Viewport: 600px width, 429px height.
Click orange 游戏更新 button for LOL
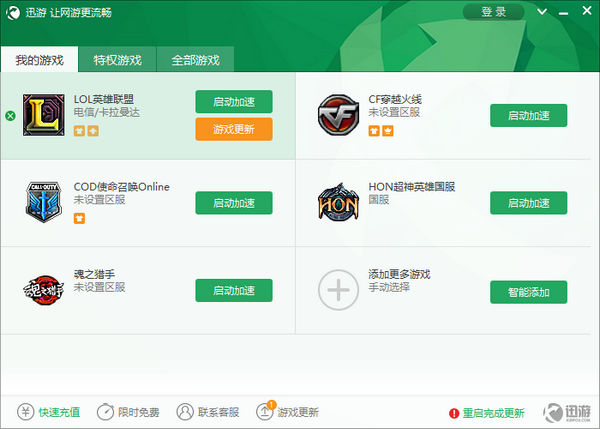(x=234, y=129)
